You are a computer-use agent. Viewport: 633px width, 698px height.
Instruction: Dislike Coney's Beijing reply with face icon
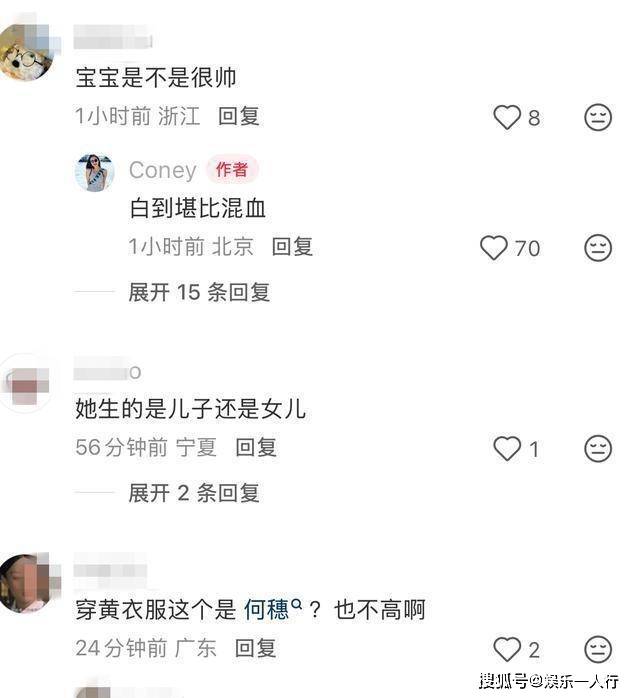click(x=598, y=248)
